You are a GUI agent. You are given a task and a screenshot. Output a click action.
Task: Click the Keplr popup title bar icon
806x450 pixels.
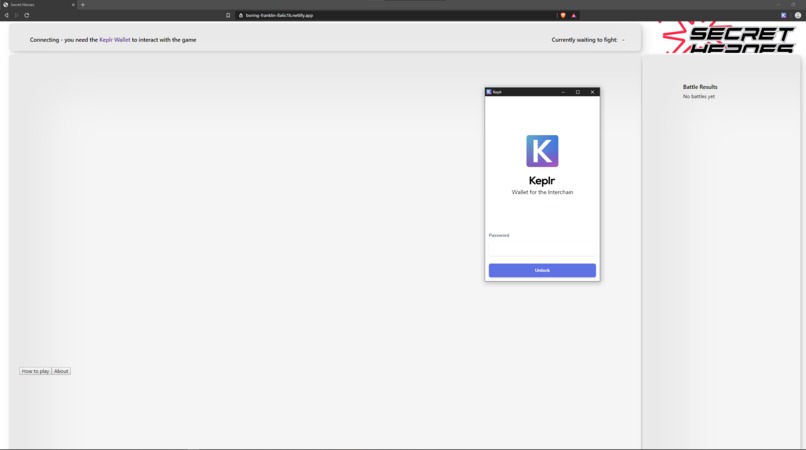(489, 92)
